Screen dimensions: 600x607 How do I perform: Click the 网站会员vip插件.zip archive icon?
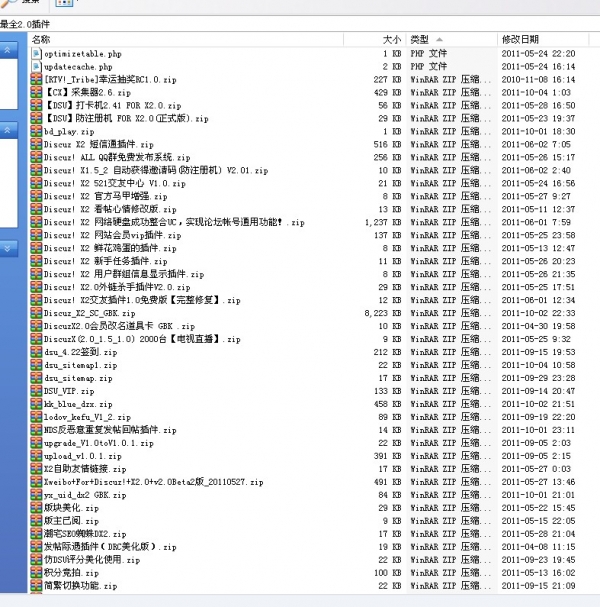tap(36, 235)
